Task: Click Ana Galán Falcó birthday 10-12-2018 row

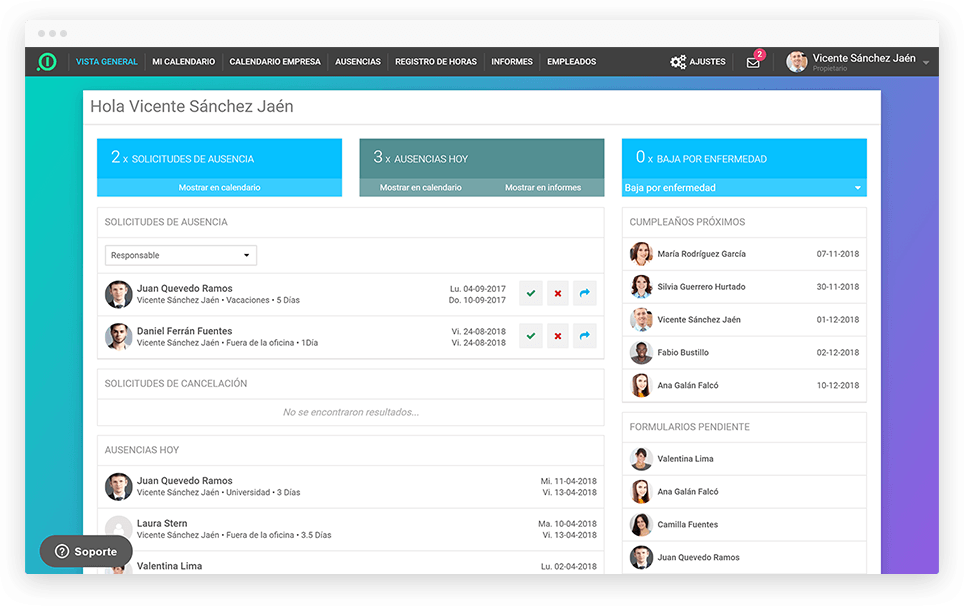Action: (x=744, y=385)
